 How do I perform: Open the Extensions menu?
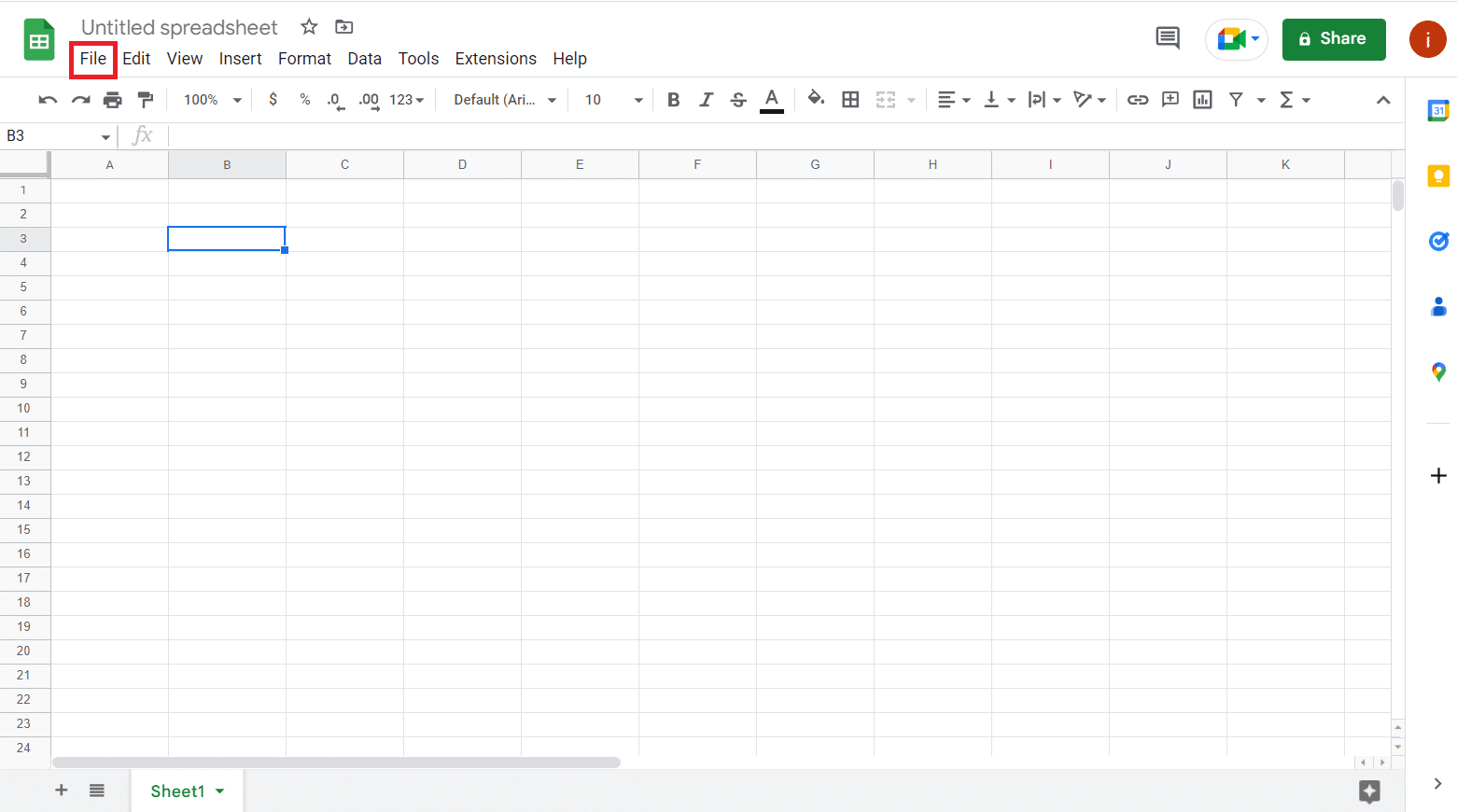[496, 59]
